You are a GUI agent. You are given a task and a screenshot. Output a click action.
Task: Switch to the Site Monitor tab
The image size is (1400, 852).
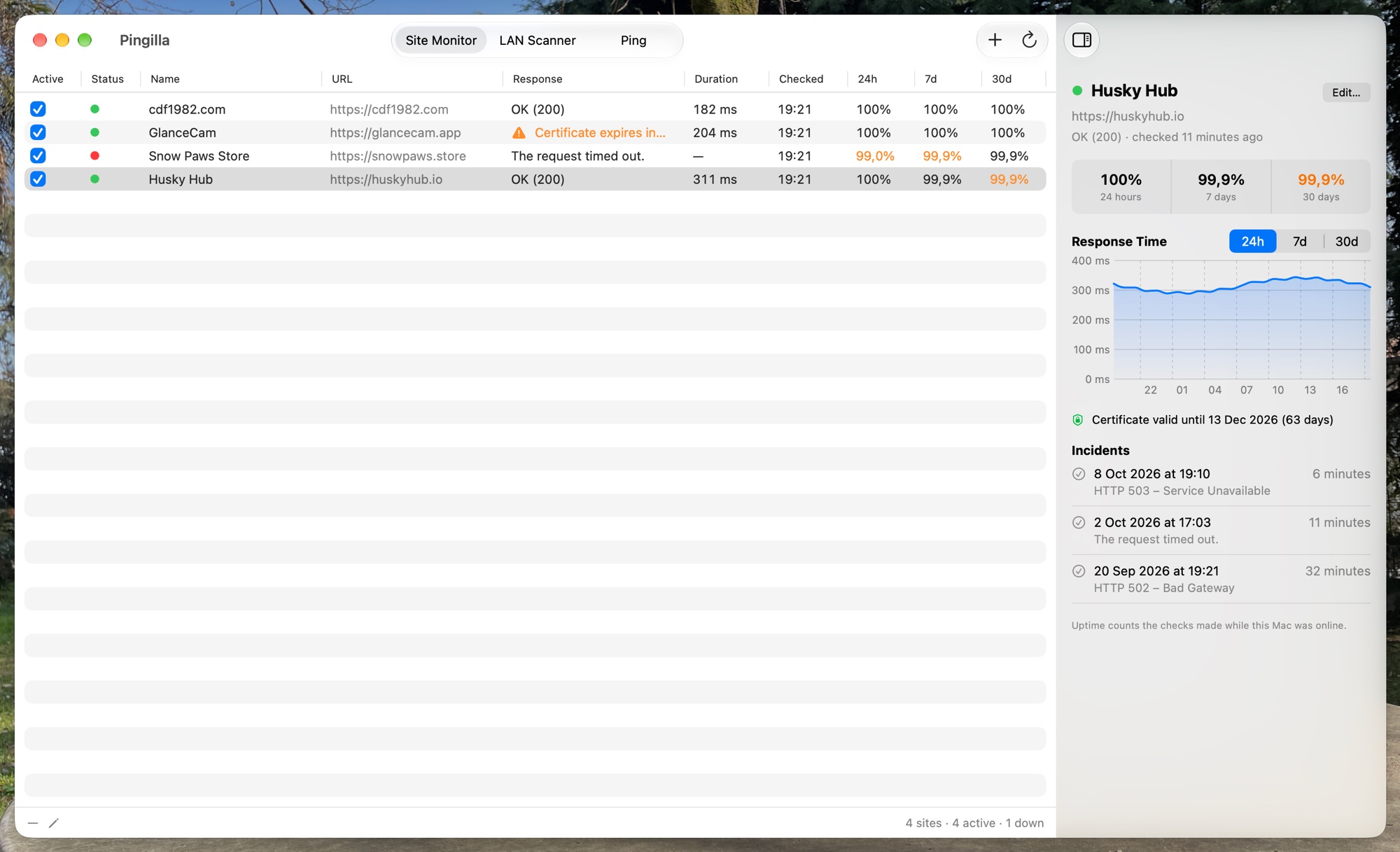coord(441,41)
